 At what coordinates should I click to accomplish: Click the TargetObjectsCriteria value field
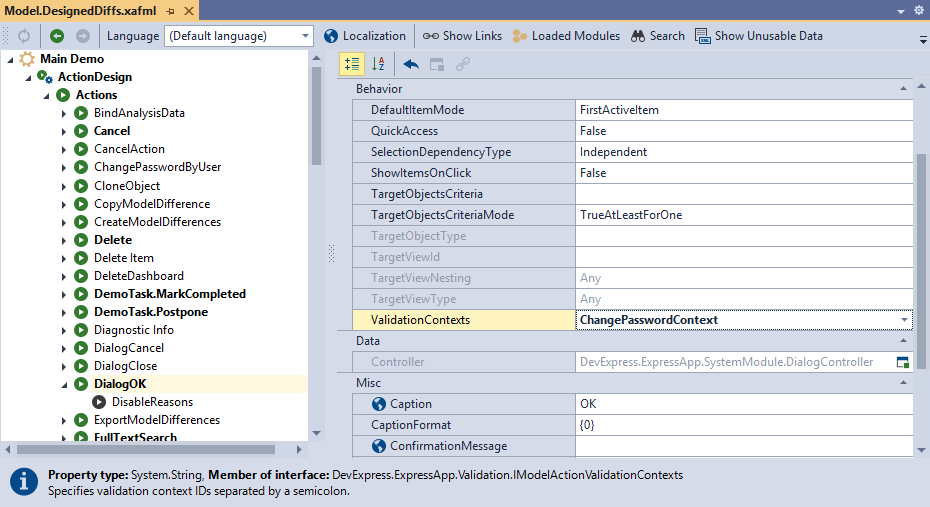(743, 194)
